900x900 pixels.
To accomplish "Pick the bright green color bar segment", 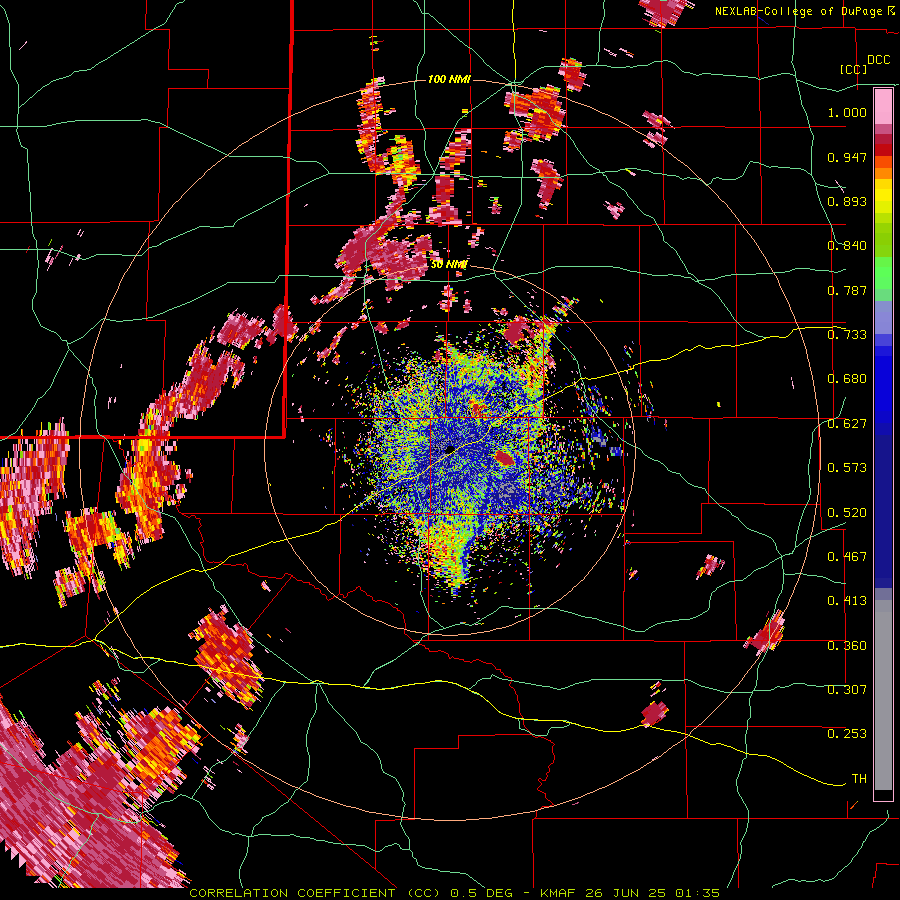I will (x=883, y=273).
